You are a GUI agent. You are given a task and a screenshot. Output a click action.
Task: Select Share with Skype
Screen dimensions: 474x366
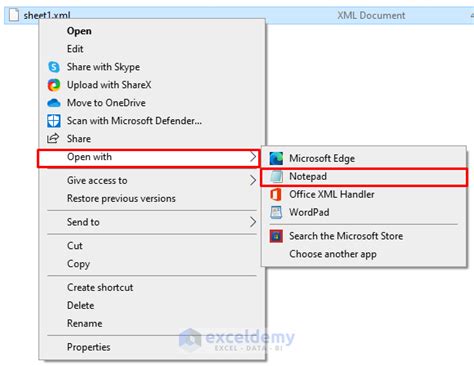click(152, 67)
